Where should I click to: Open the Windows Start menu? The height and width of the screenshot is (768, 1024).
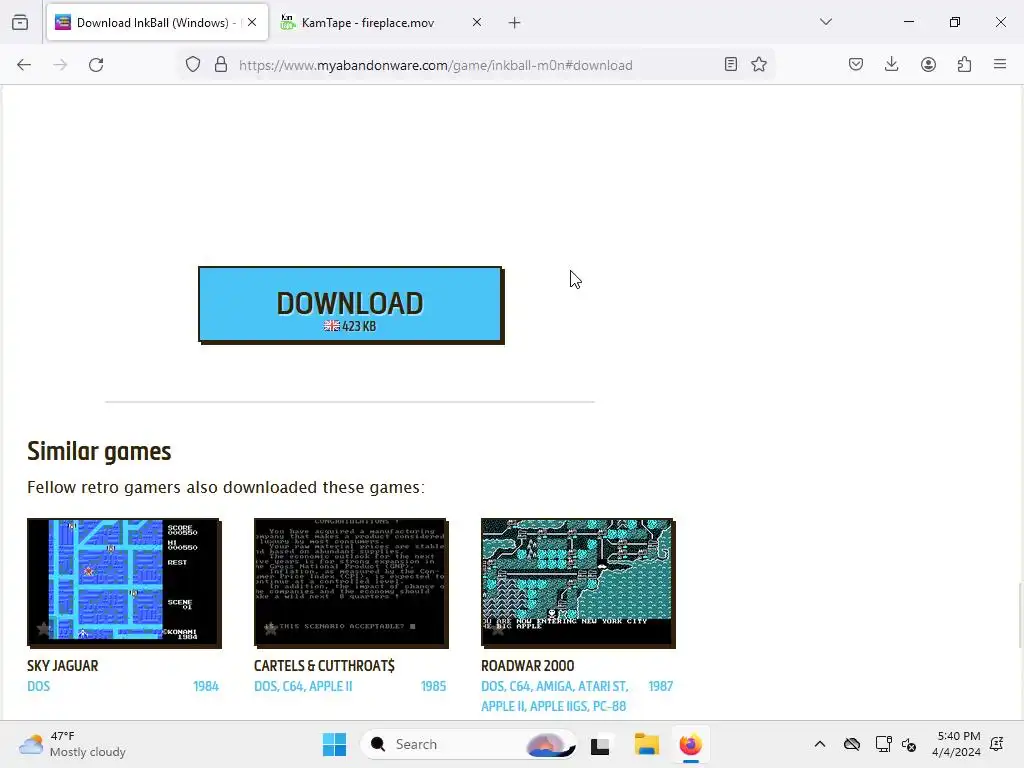[334, 744]
